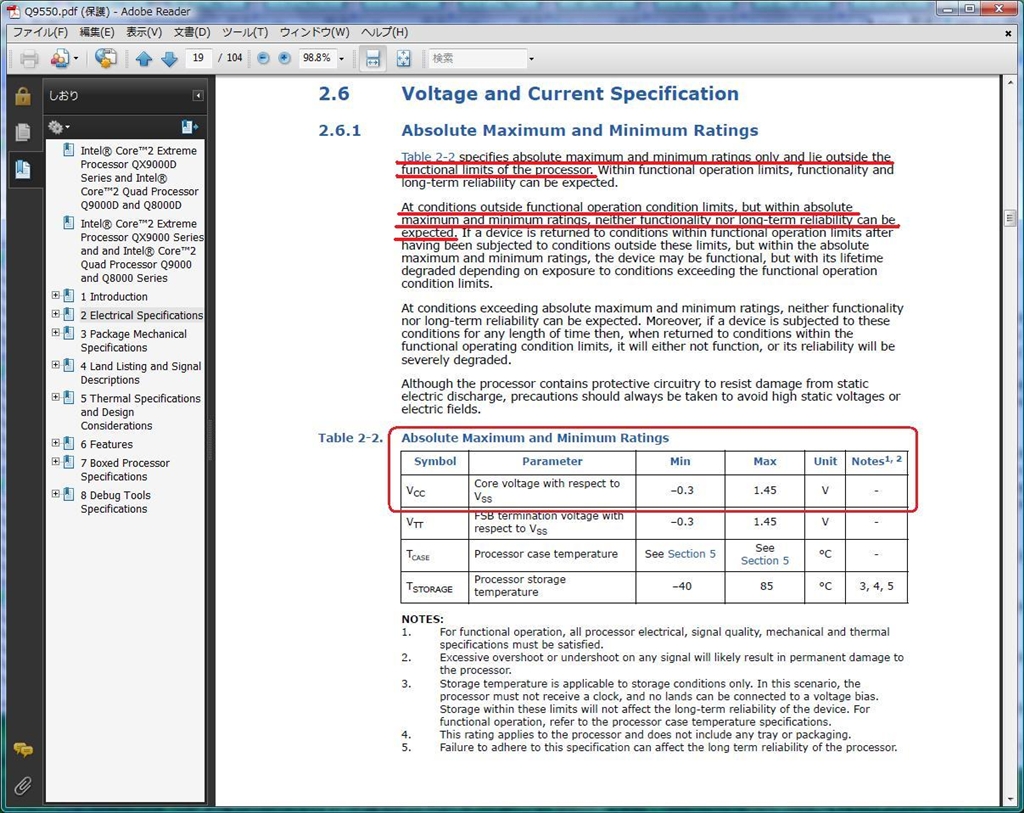This screenshot has height=813, width=1024.
Task: Open the comments panel icon
Action: coord(23,750)
